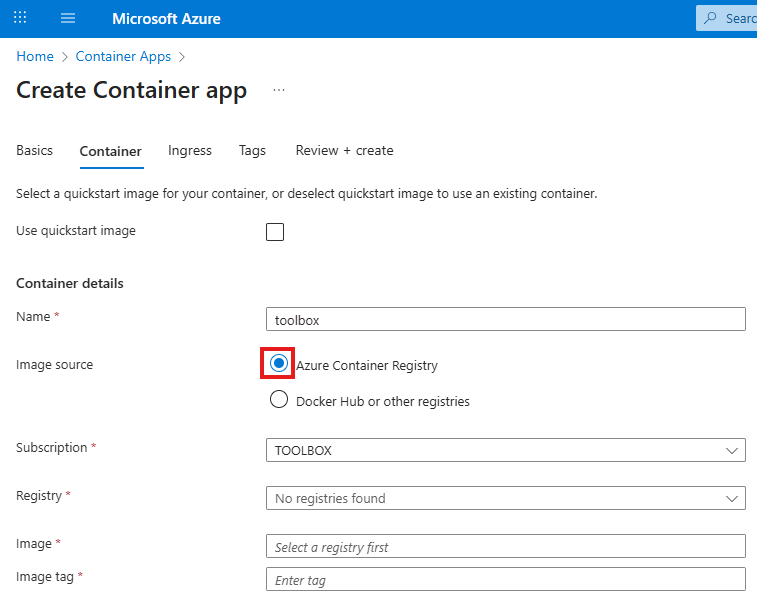Go to Review + create tab

pyautogui.click(x=344, y=150)
